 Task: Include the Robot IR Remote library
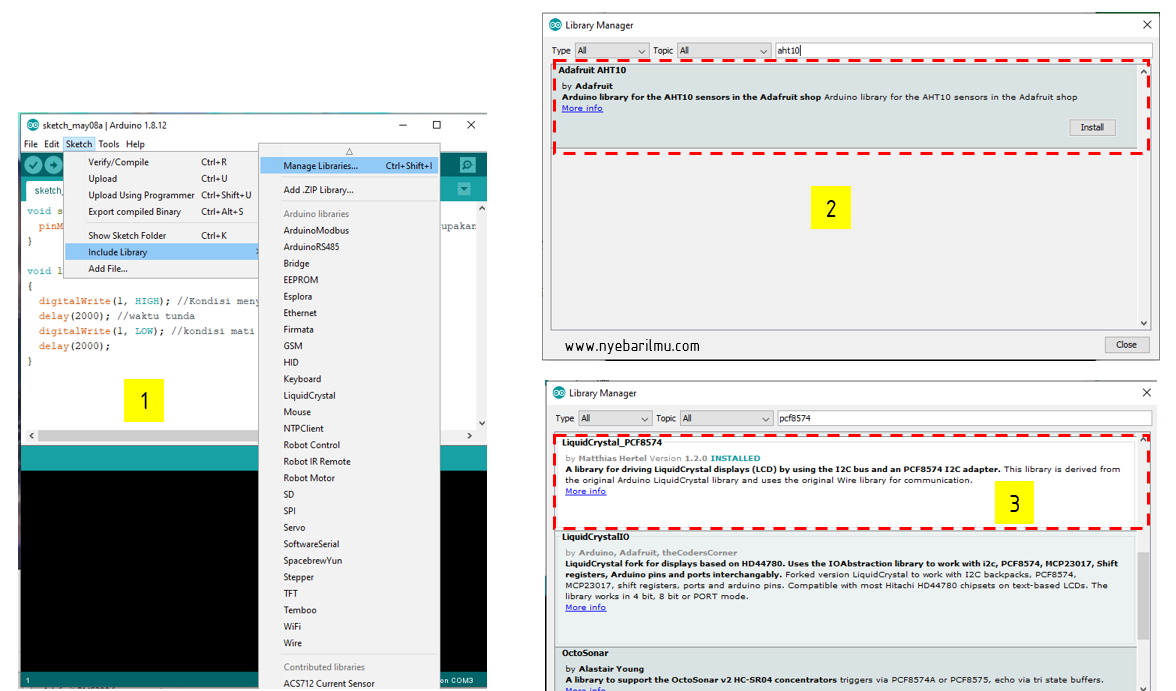click(x=316, y=461)
